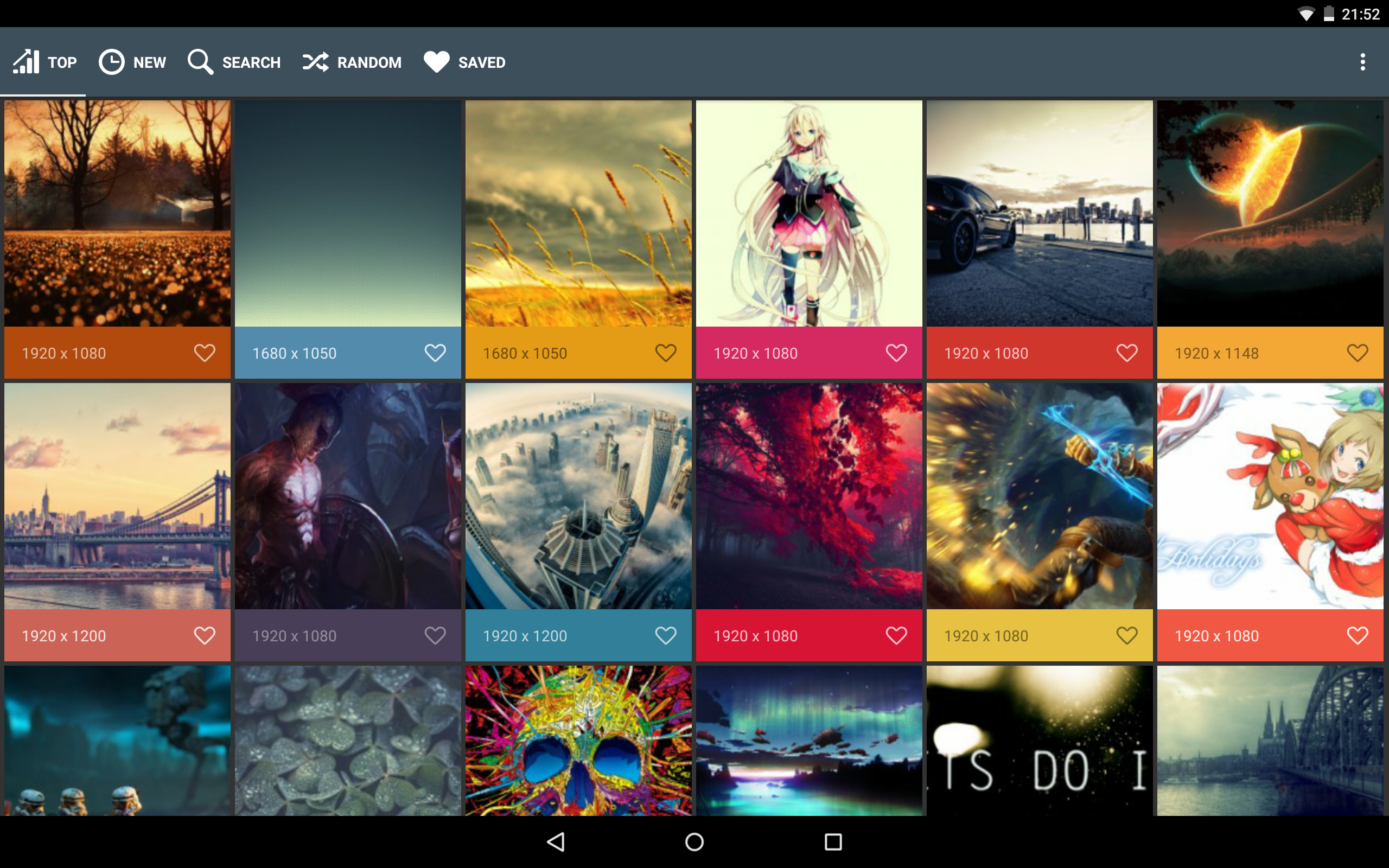
Task: Open the Top wallpapers tab
Action: (x=45, y=62)
